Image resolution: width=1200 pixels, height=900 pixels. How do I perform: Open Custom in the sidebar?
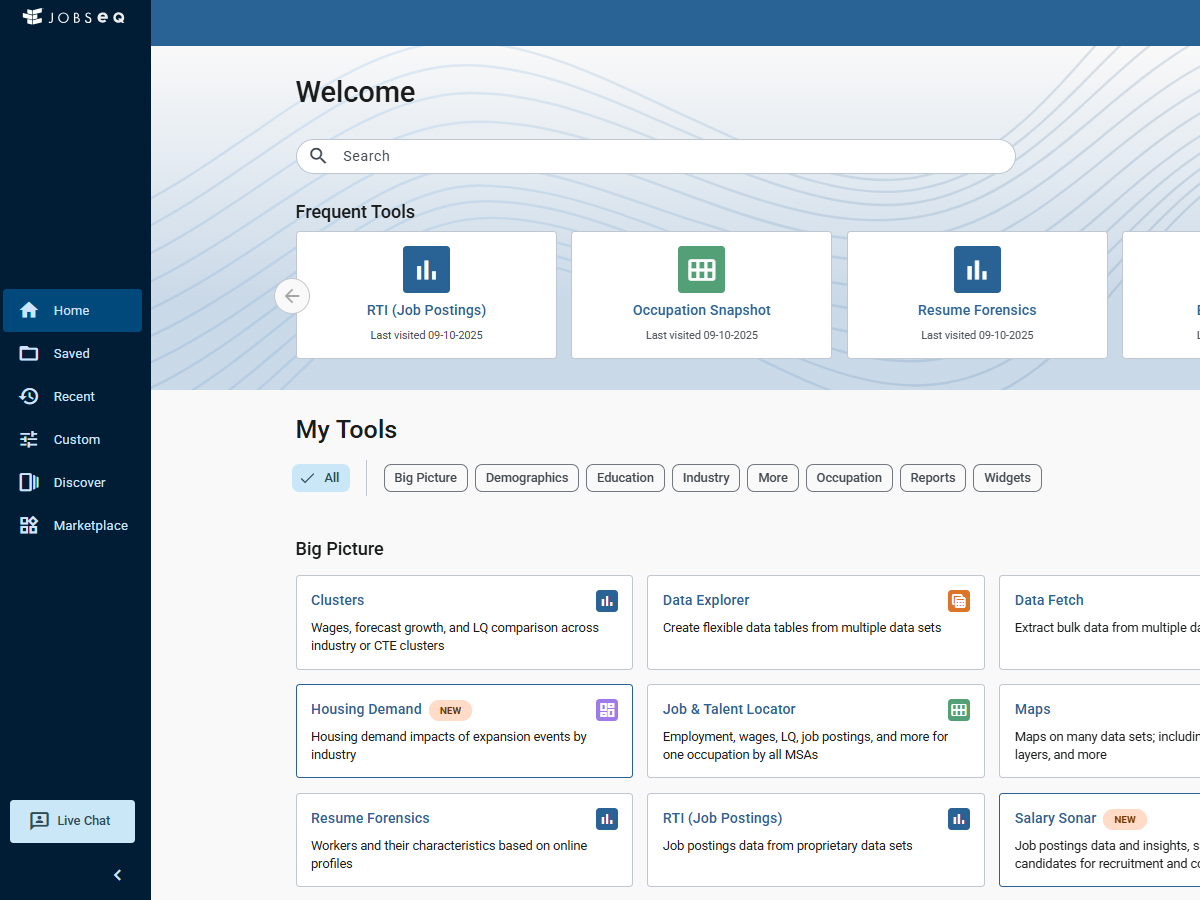[72, 439]
